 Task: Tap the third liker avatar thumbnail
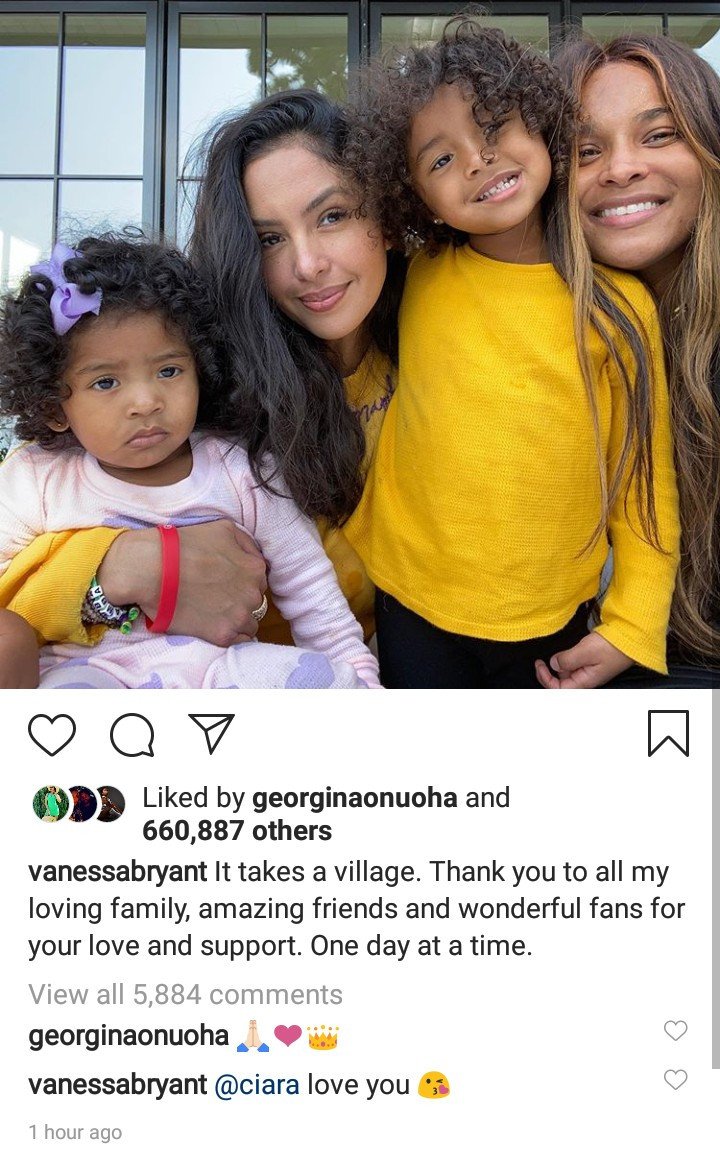pyautogui.click(x=109, y=803)
